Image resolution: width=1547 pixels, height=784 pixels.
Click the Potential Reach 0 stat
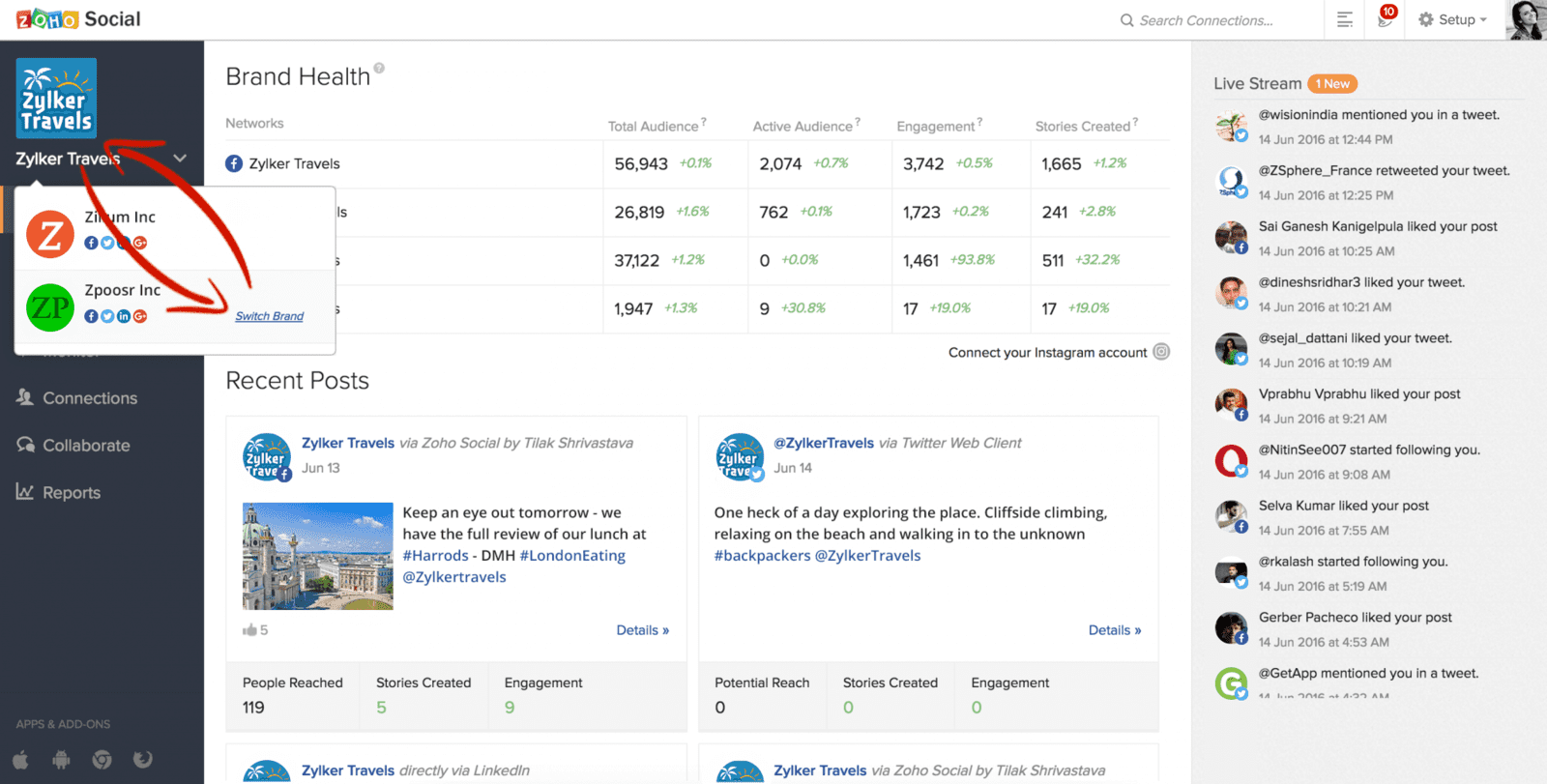pyautogui.click(x=762, y=695)
